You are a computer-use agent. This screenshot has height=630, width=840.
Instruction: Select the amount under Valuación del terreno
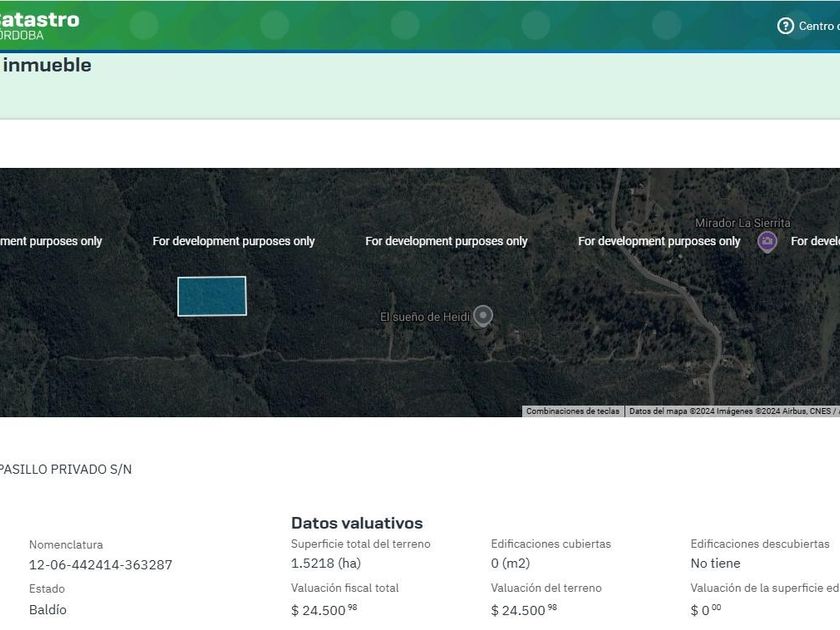coord(524,610)
